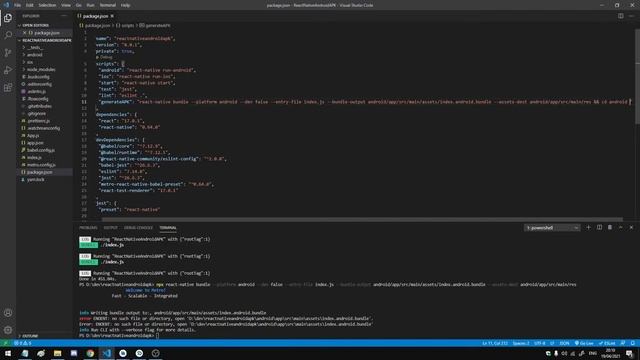The height and width of the screenshot is (360, 640).
Task: Open app.json in the file explorer
Action: pos(35,143)
